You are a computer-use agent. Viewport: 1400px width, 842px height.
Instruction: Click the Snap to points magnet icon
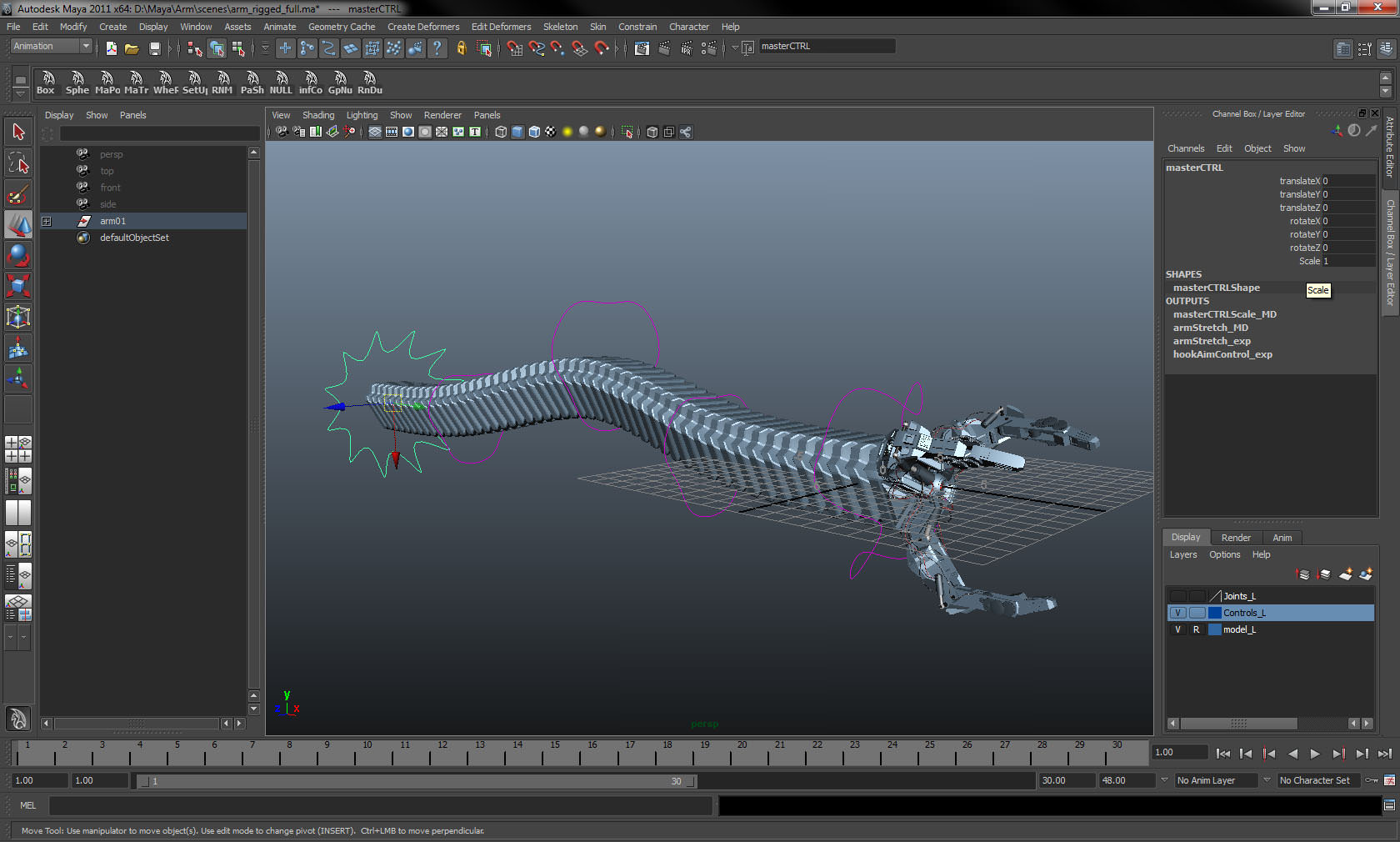558,48
